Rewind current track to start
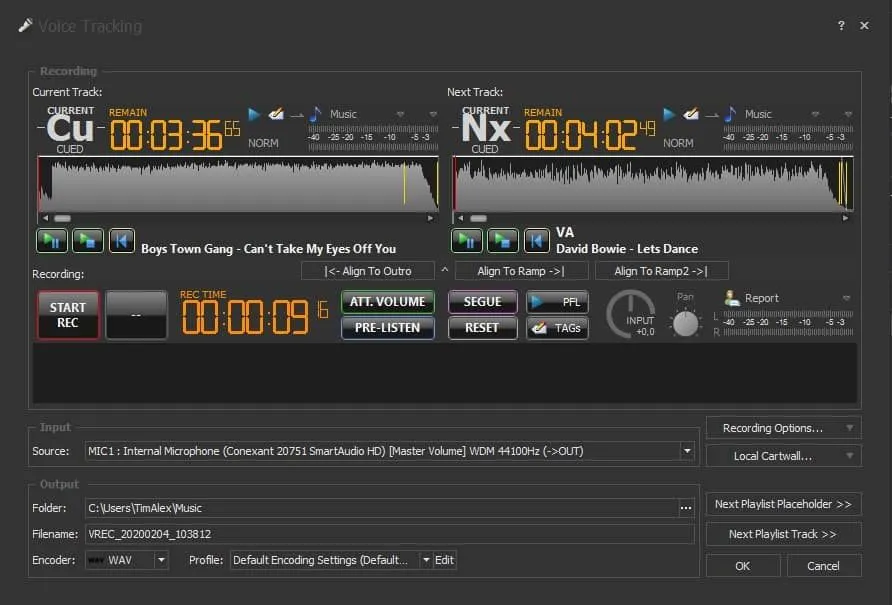Screen dimensions: 892x605 tap(121, 240)
